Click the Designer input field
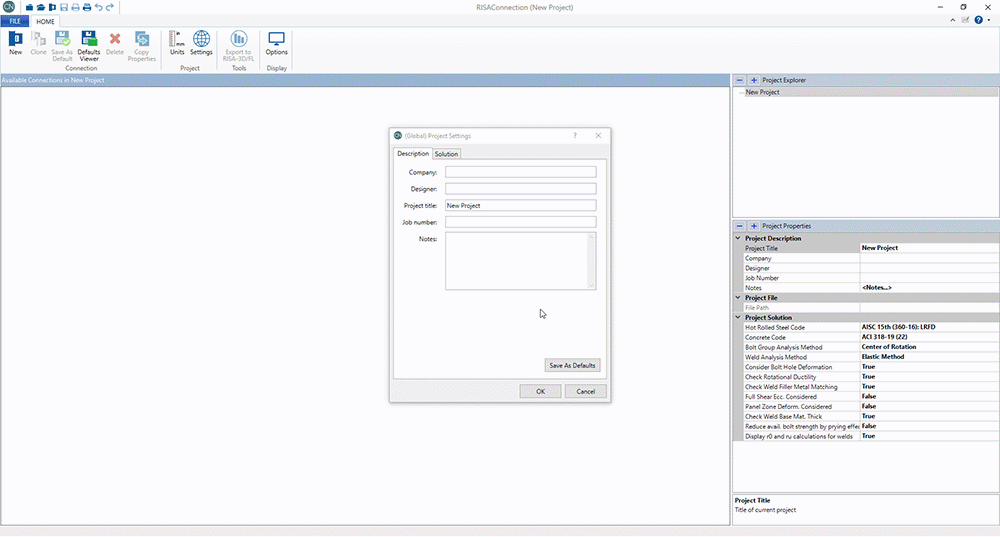The width and height of the screenshot is (1000, 537). (520, 189)
